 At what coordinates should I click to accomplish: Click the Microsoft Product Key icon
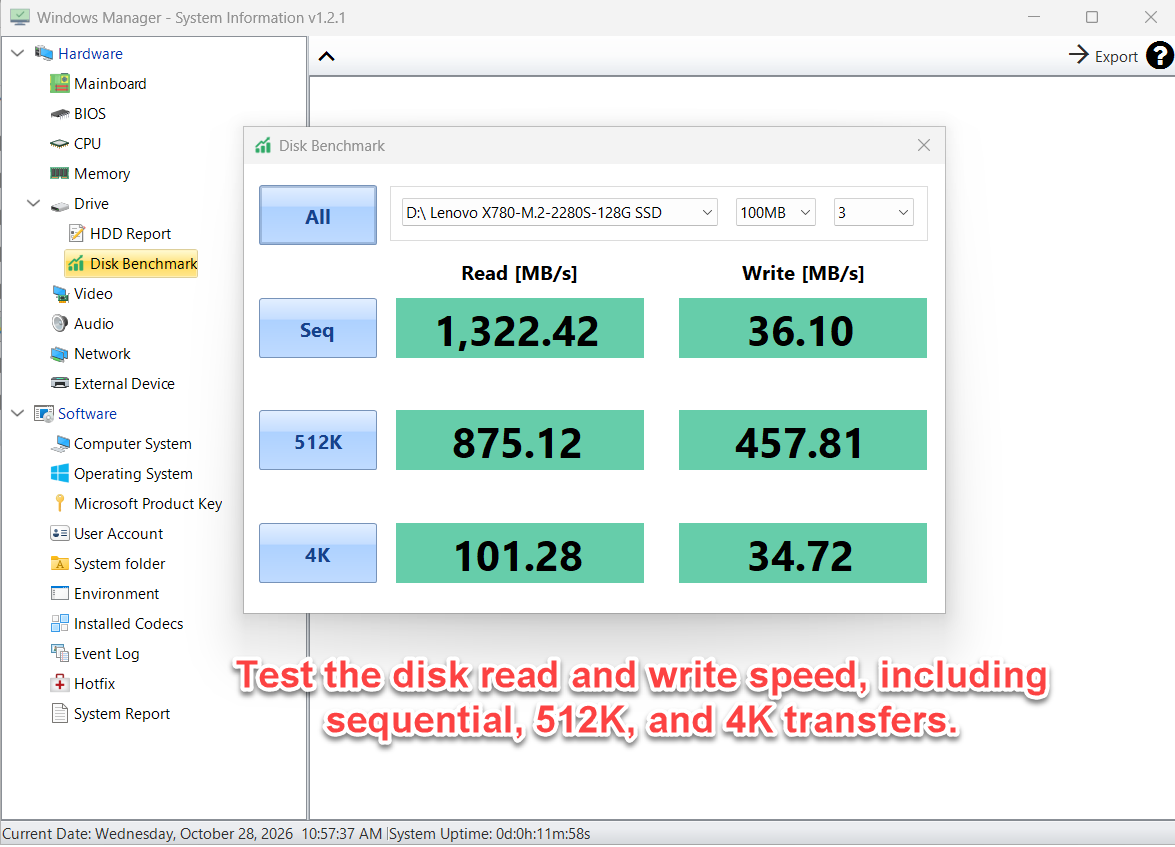(x=59, y=504)
